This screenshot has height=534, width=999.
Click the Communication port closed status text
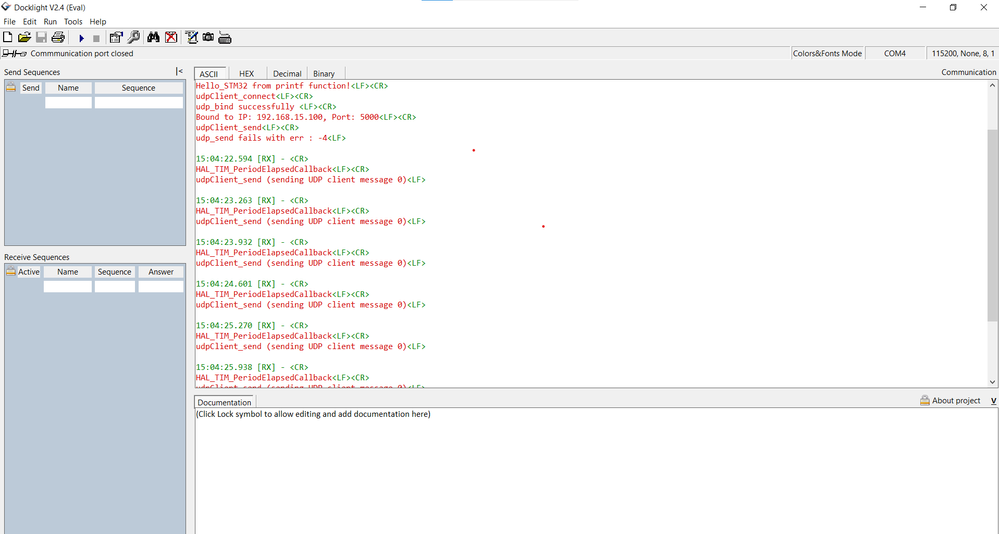click(82, 54)
